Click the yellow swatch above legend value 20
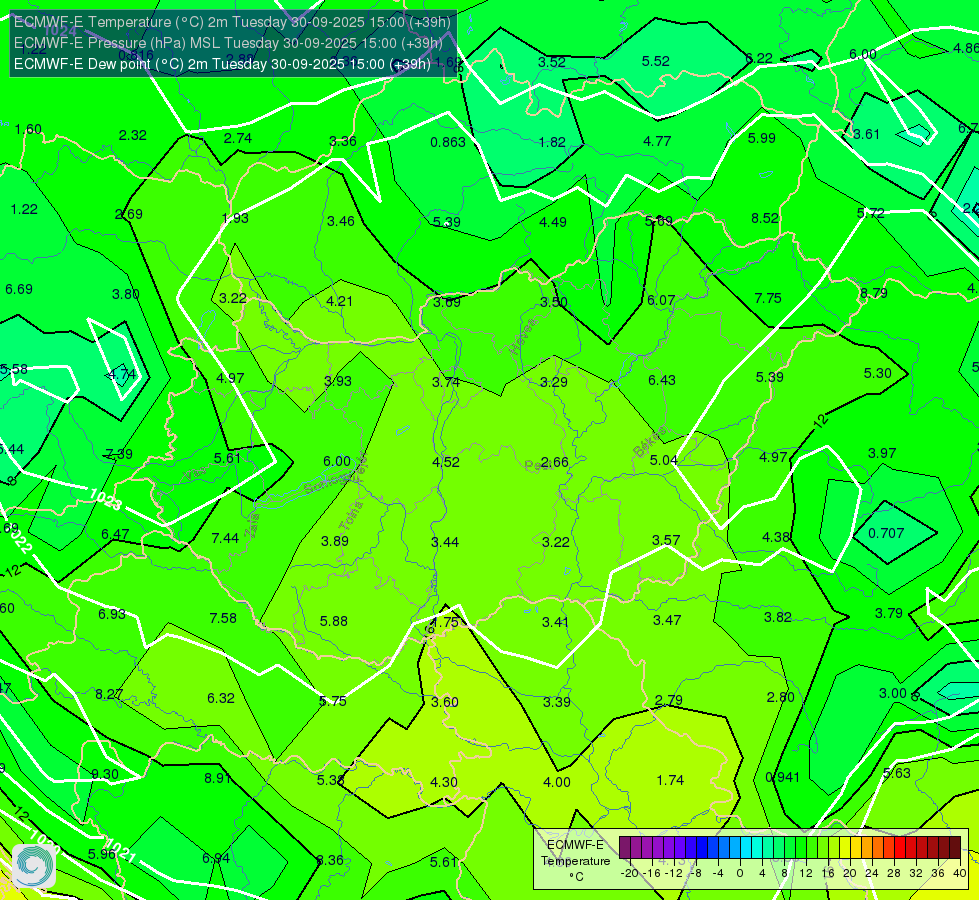The height and width of the screenshot is (900, 979). click(845, 848)
